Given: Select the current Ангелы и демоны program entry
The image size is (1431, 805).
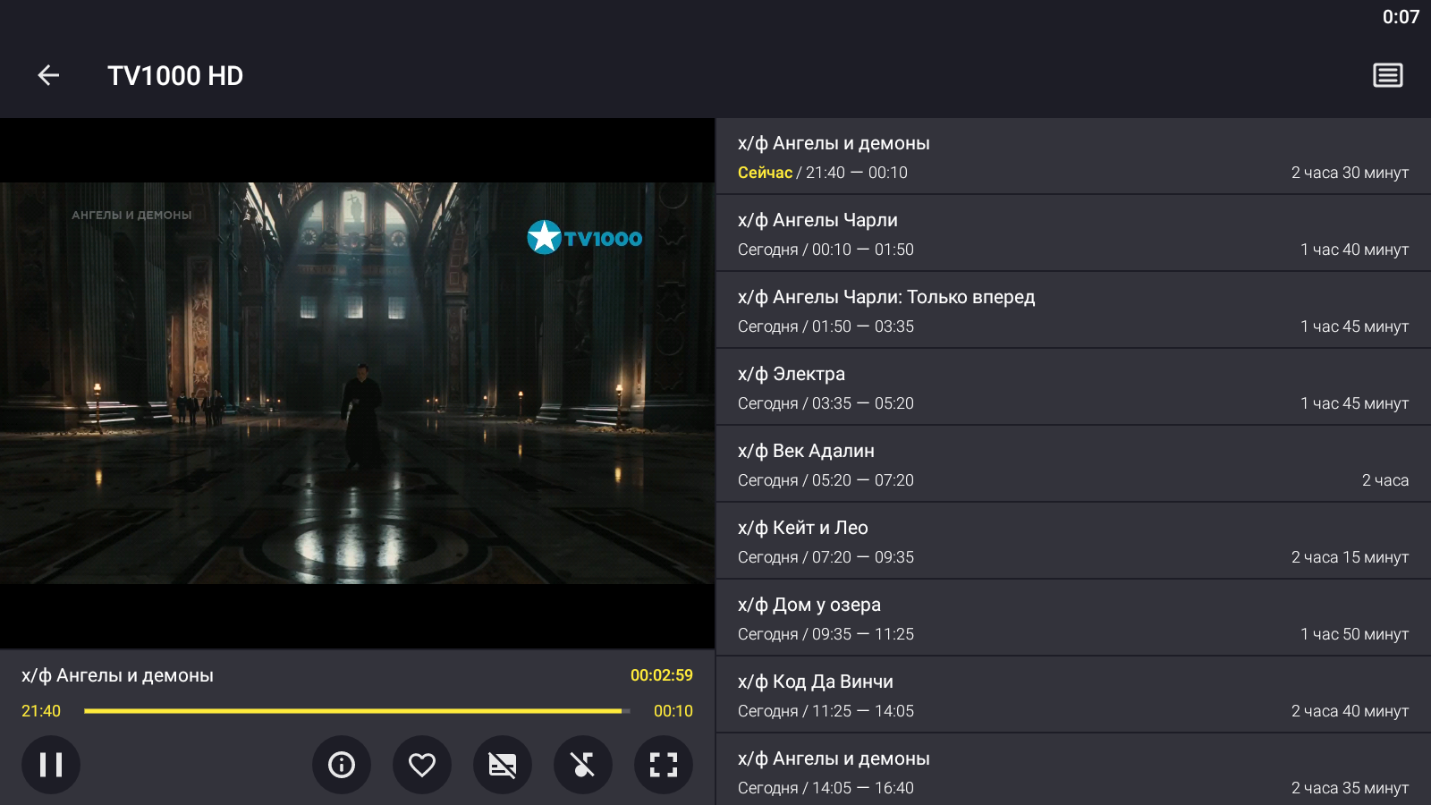Looking at the screenshot, I should (1070, 156).
